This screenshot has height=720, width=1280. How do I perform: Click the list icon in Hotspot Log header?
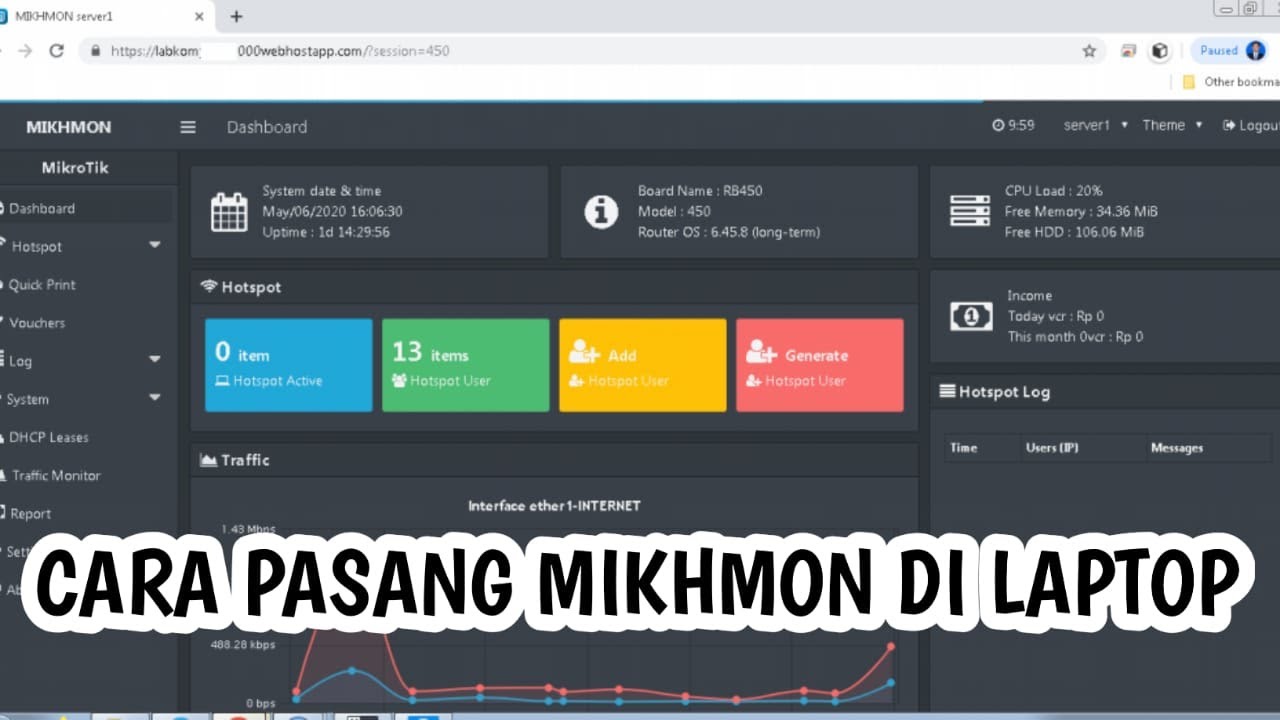pyautogui.click(x=947, y=392)
